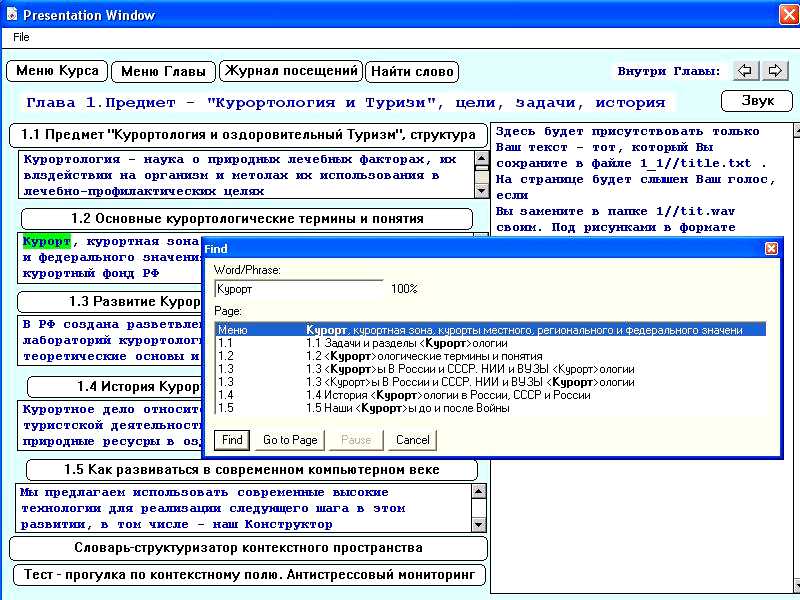Click the Найти слово button
The width and height of the screenshot is (800, 600).
(412, 72)
